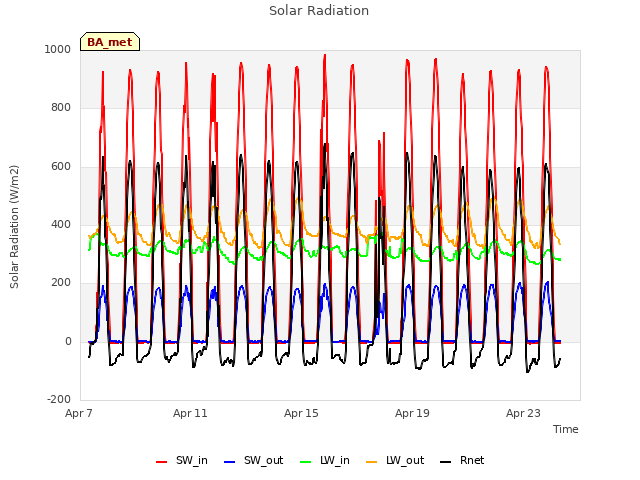Click the SW_in legend entry
Image resolution: width=640 pixels, height=480 pixels.
coord(182,460)
